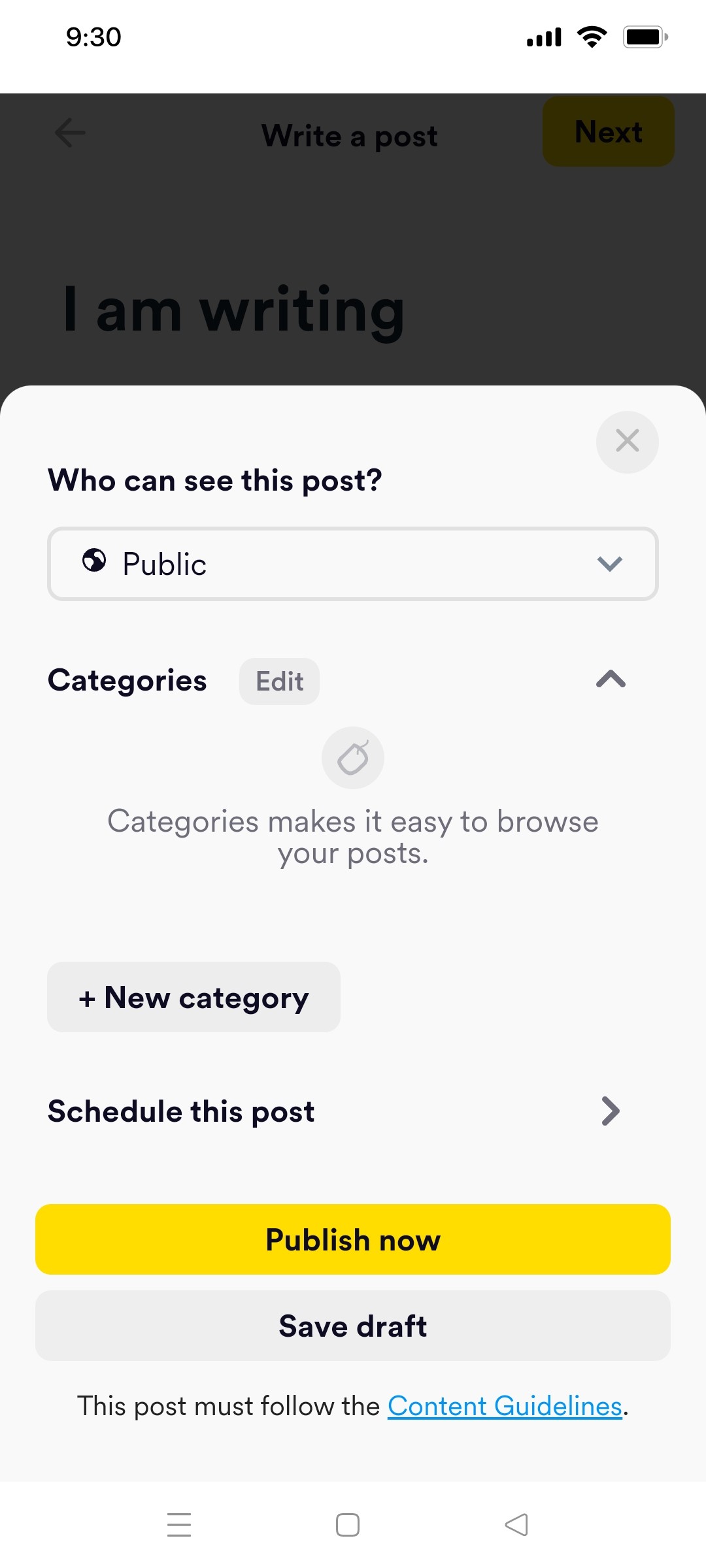
Task: Open the Content Guidelines link
Action: click(504, 1405)
